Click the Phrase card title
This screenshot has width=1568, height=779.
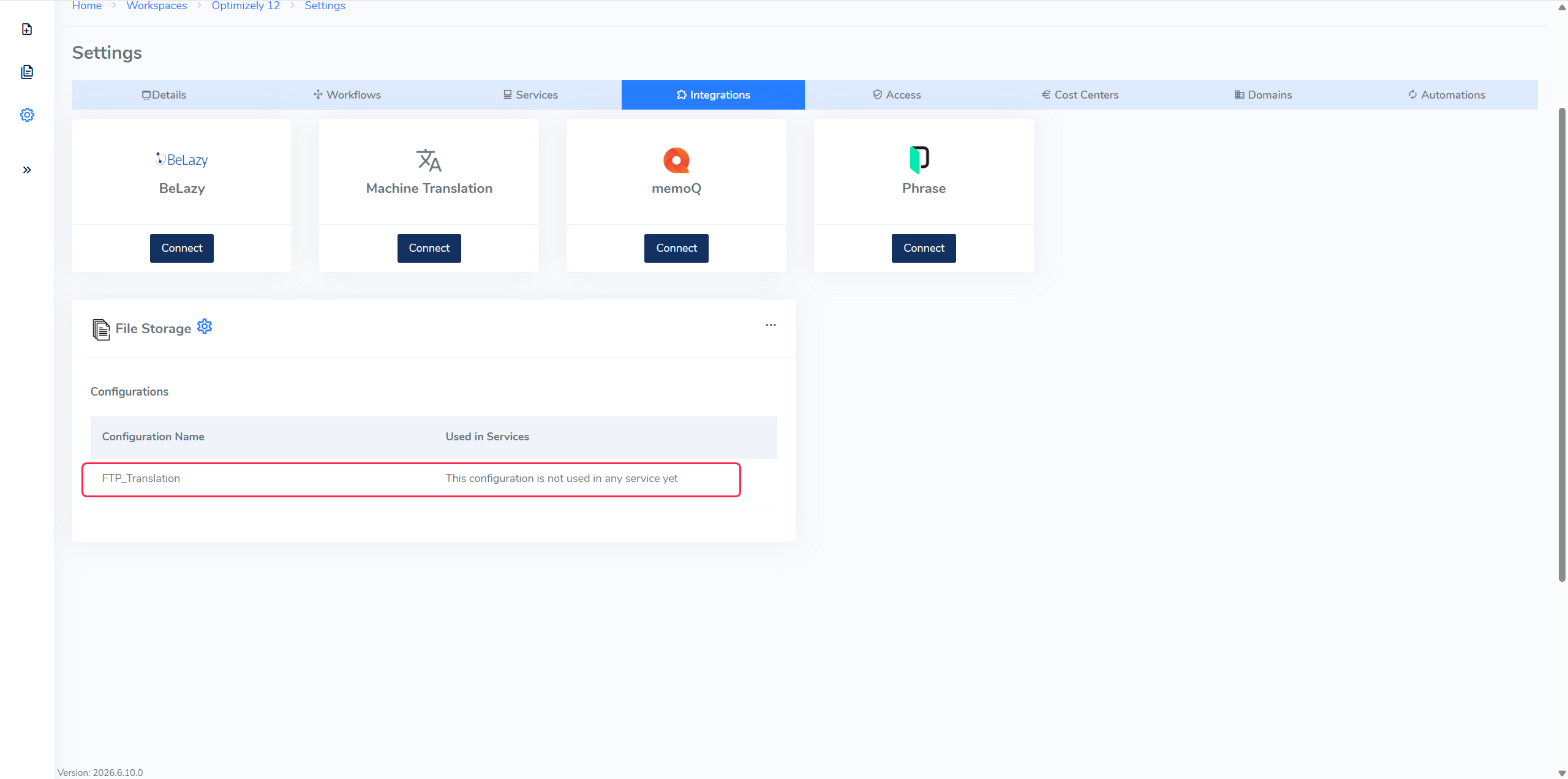(924, 189)
